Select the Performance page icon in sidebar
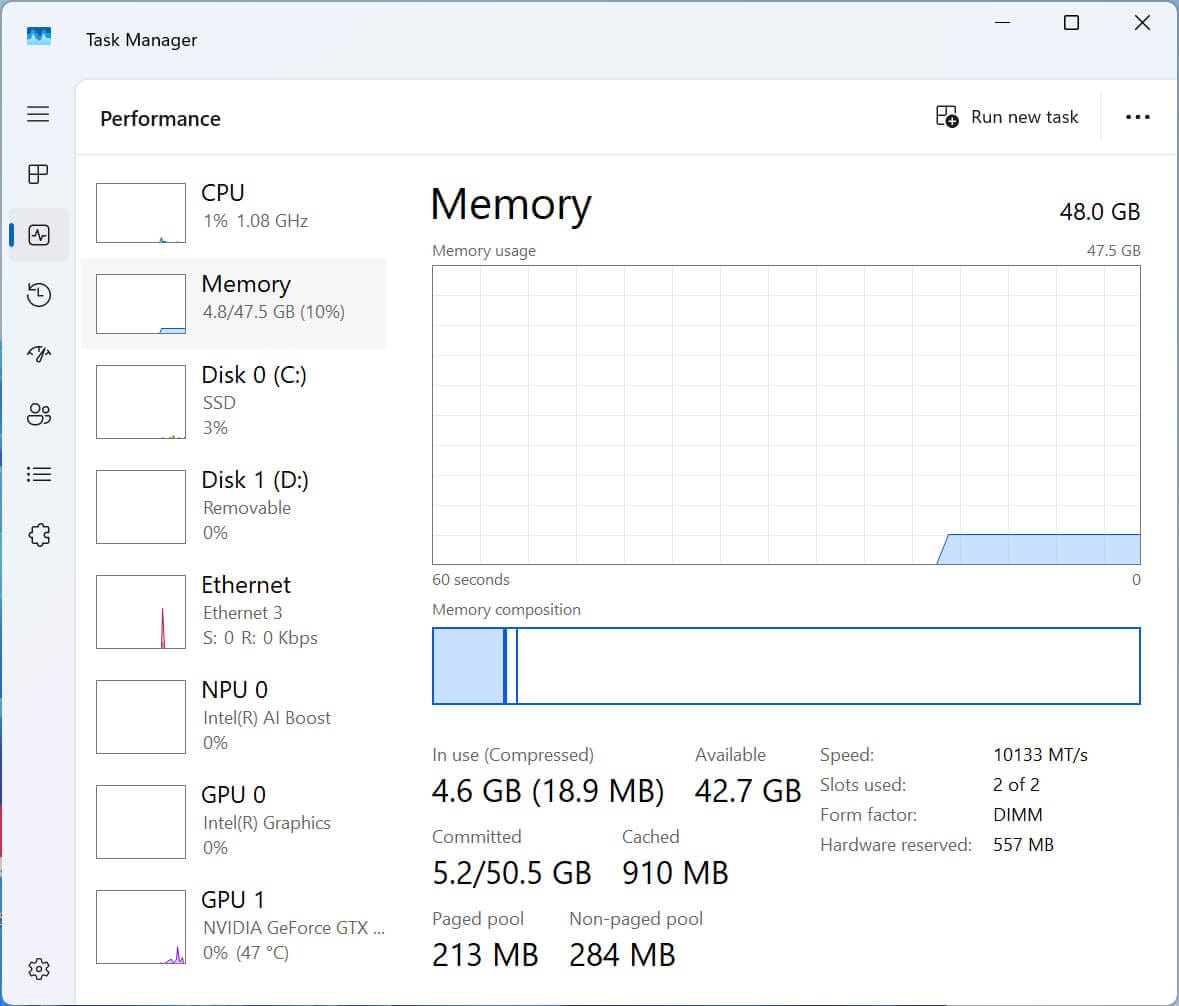The image size is (1179, 1006). pyautogui.click(x=38, y=235)
